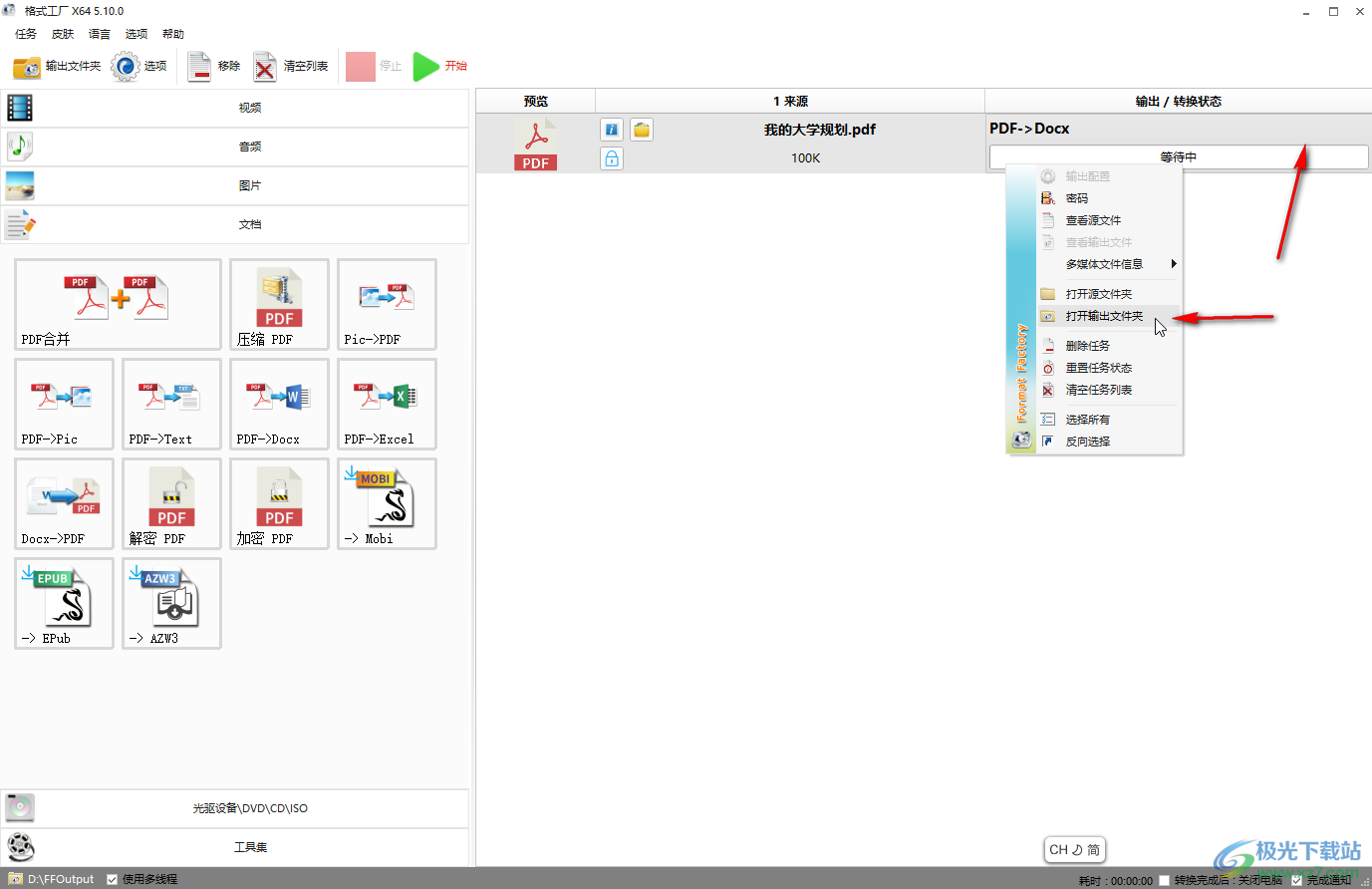Select the 我的大学规划.pdf task row
Viewport: 1372px width, 889px height.
point(924,144)
